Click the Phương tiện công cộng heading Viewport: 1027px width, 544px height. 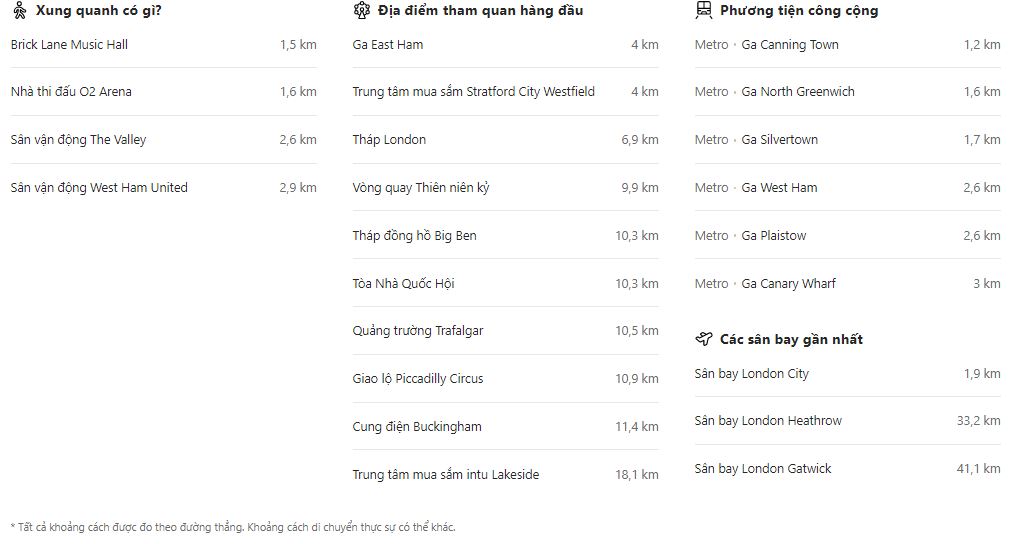[x=799, y=10]
